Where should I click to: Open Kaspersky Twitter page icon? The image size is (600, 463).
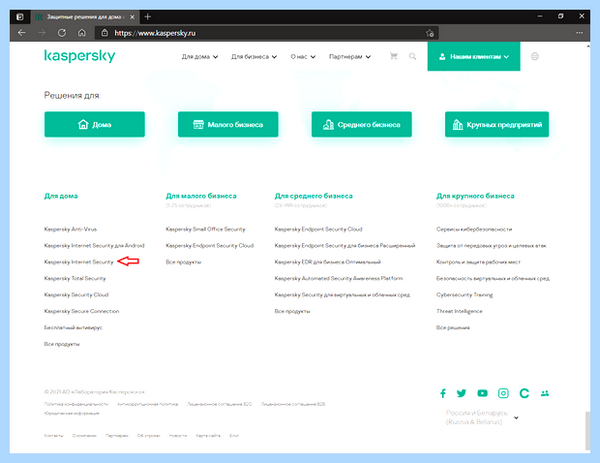pyautogui.click(x=461, y=393)
